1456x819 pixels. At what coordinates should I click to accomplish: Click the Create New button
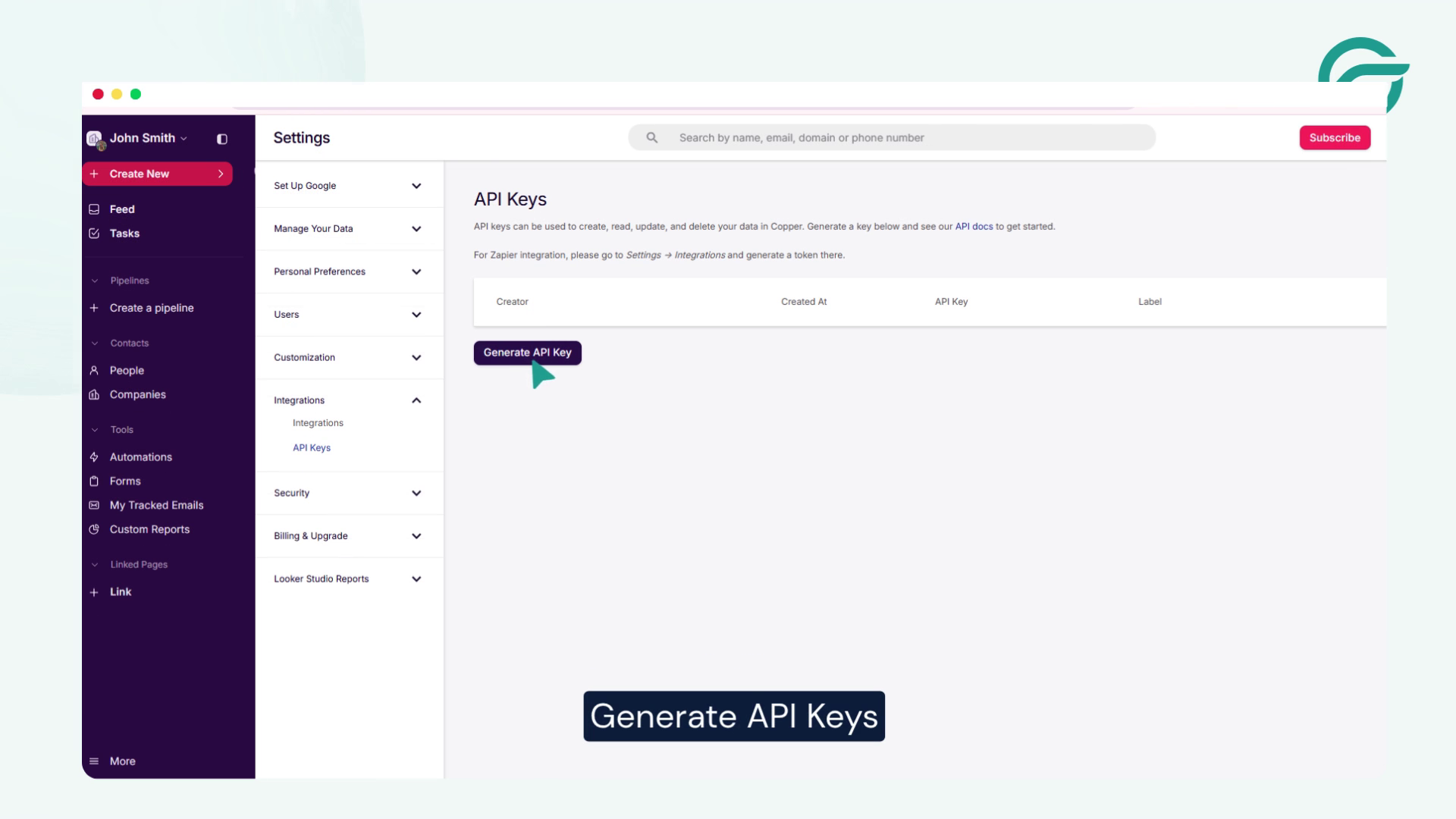click(157, 174)
